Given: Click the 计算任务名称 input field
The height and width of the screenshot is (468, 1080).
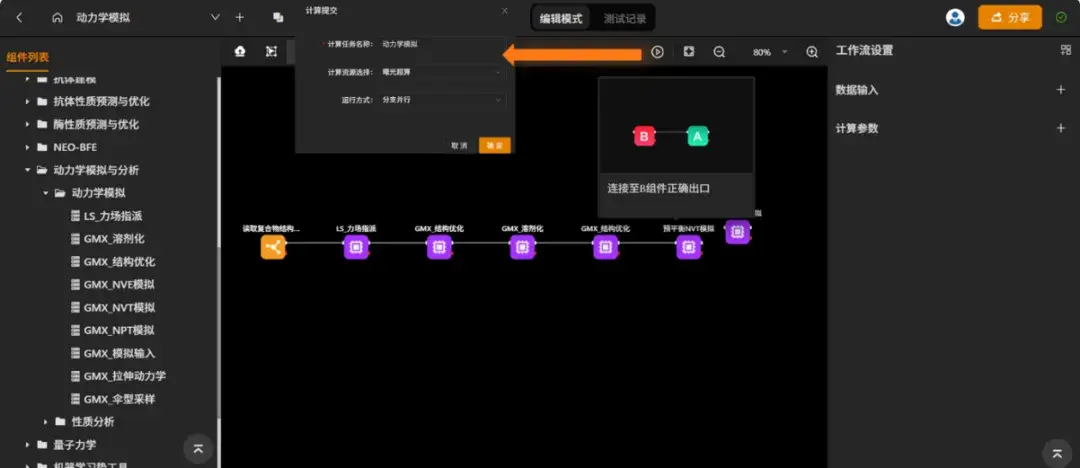Looking at the screenshot, I should (443, 43).
